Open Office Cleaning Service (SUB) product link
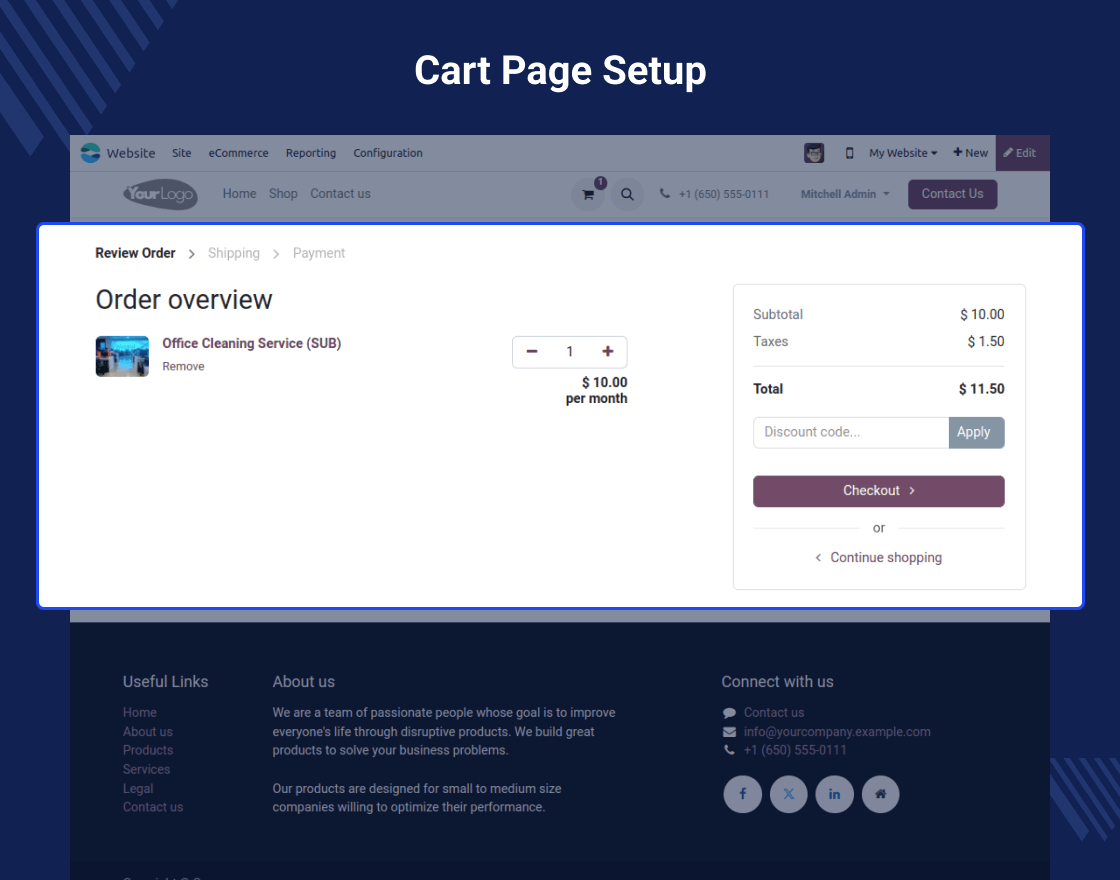1120x880 pixels. (251, 344)
